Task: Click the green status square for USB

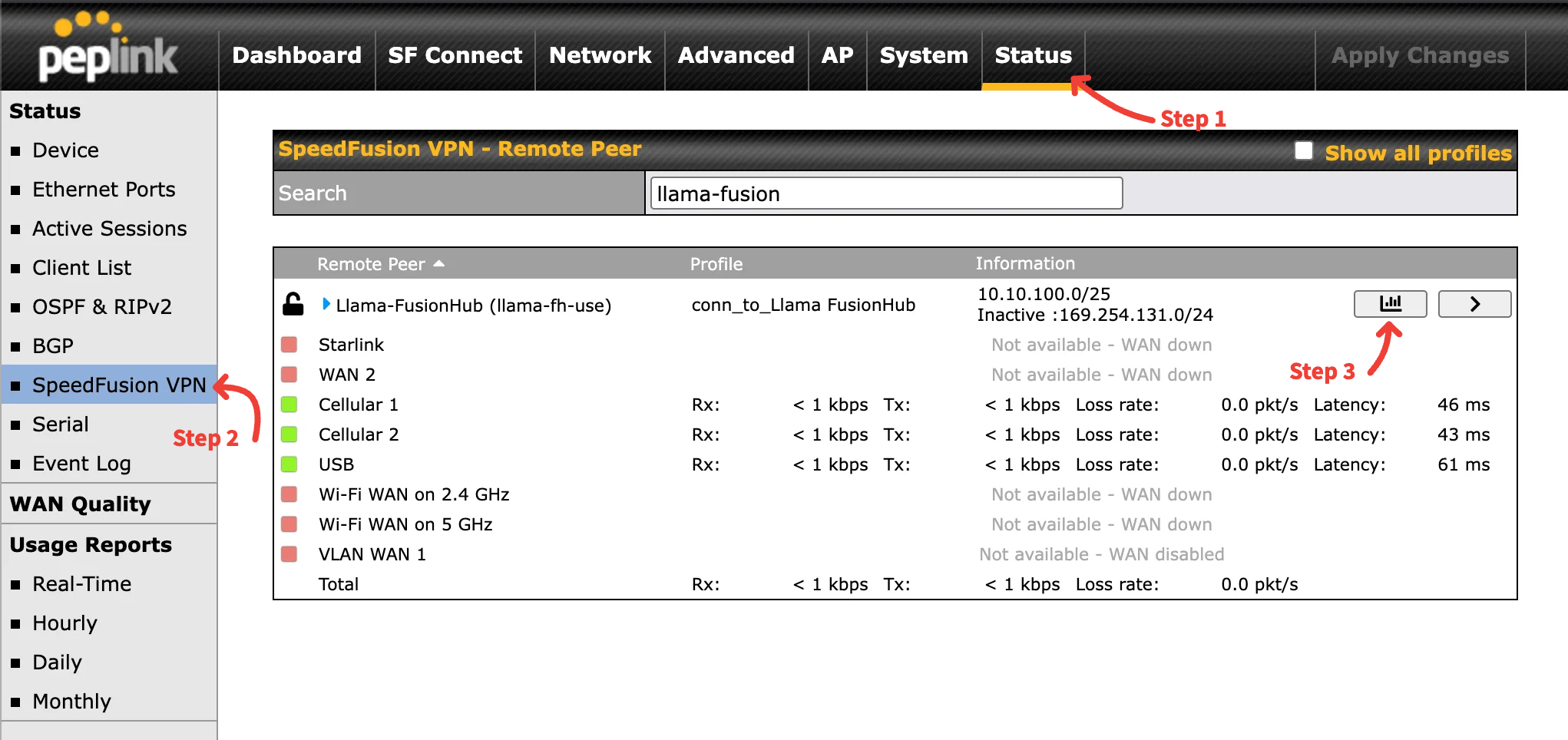Action: tap(289, 464)
